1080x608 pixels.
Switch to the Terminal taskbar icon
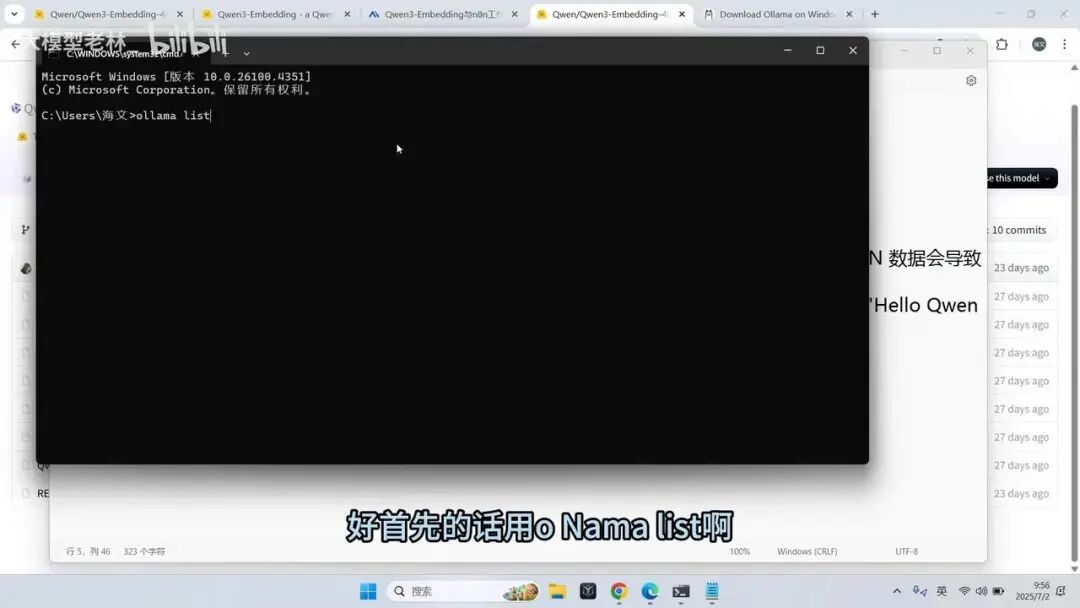pyautogui.click(x=681, y=591)
